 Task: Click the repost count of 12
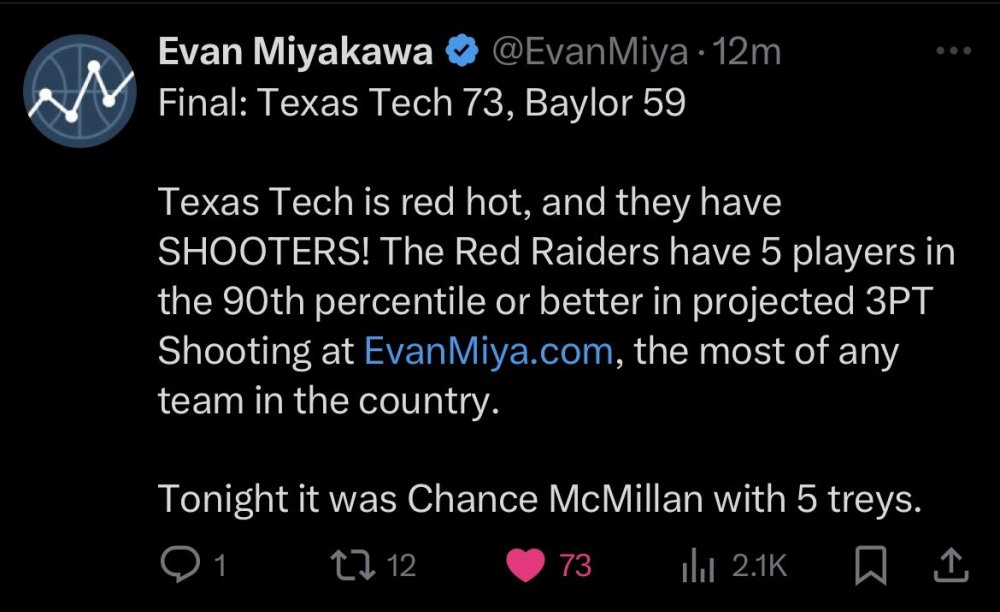(400, 567)
